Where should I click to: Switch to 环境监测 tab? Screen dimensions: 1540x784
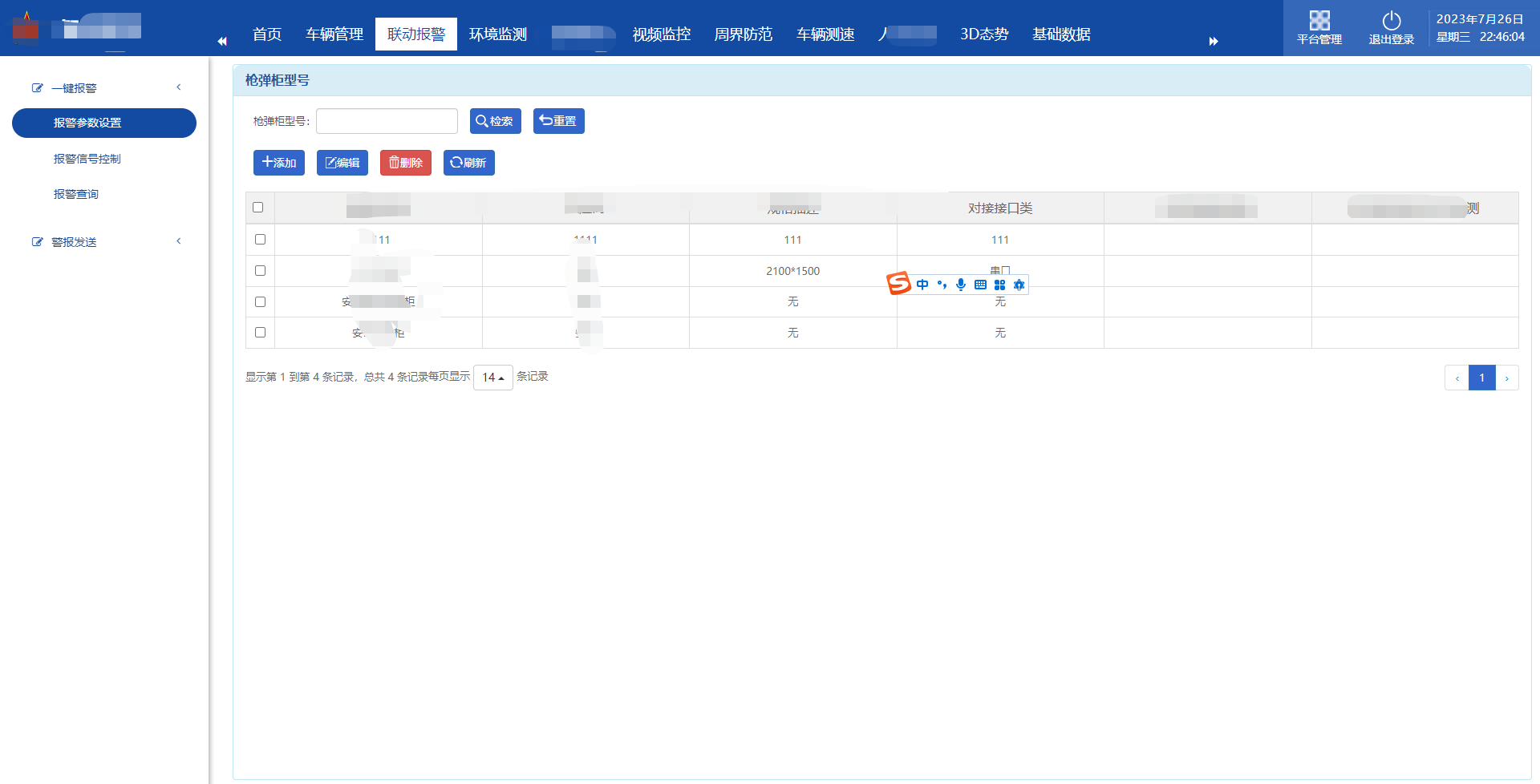[498, 34]
